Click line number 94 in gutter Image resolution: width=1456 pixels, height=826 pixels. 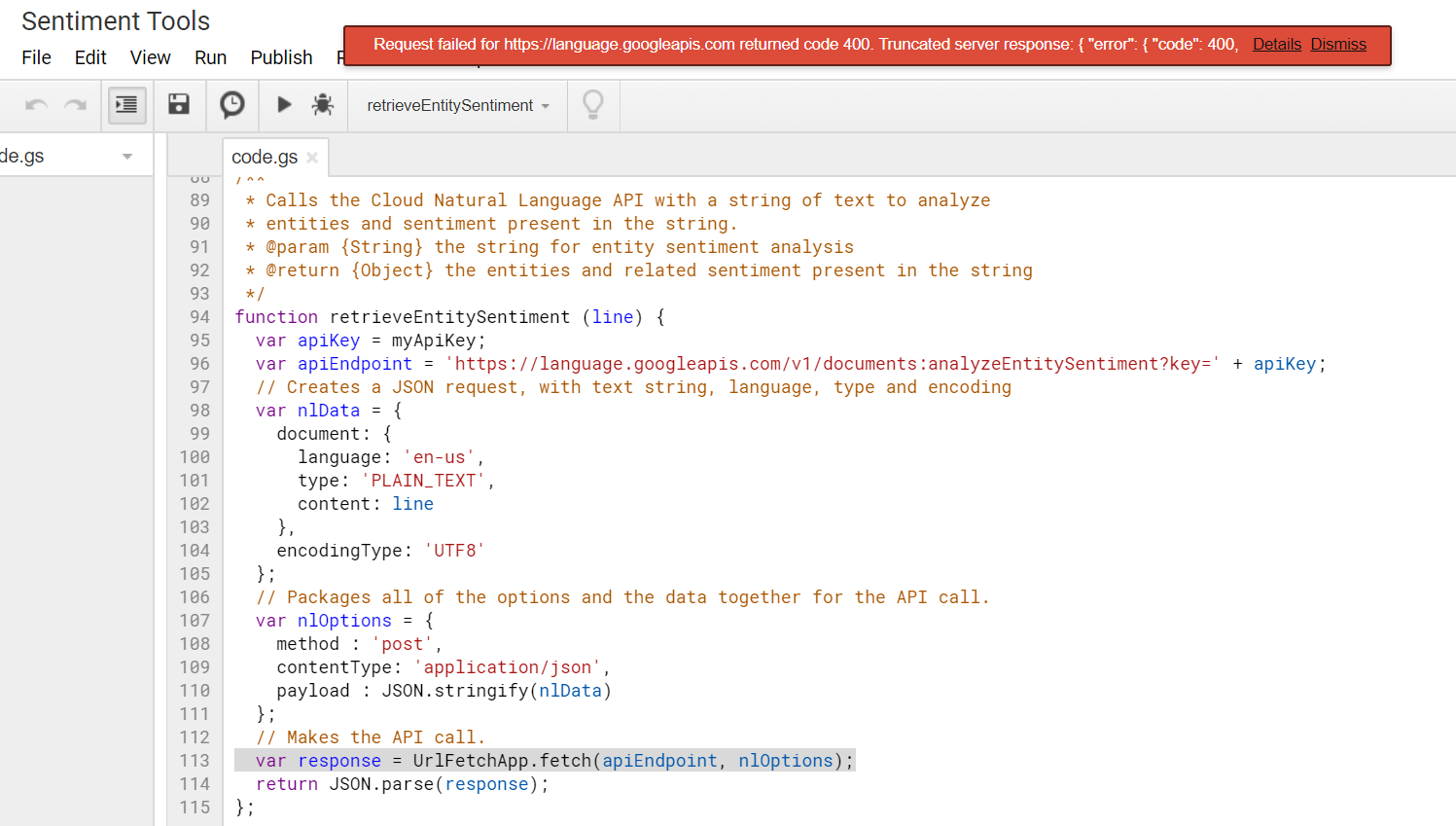point(199,317)
